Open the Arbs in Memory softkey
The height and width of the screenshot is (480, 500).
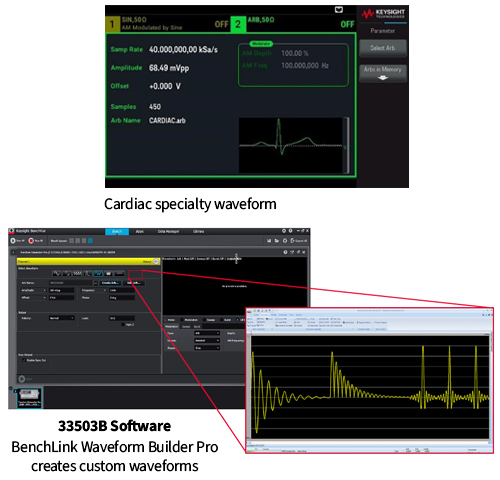pos(383,73)
